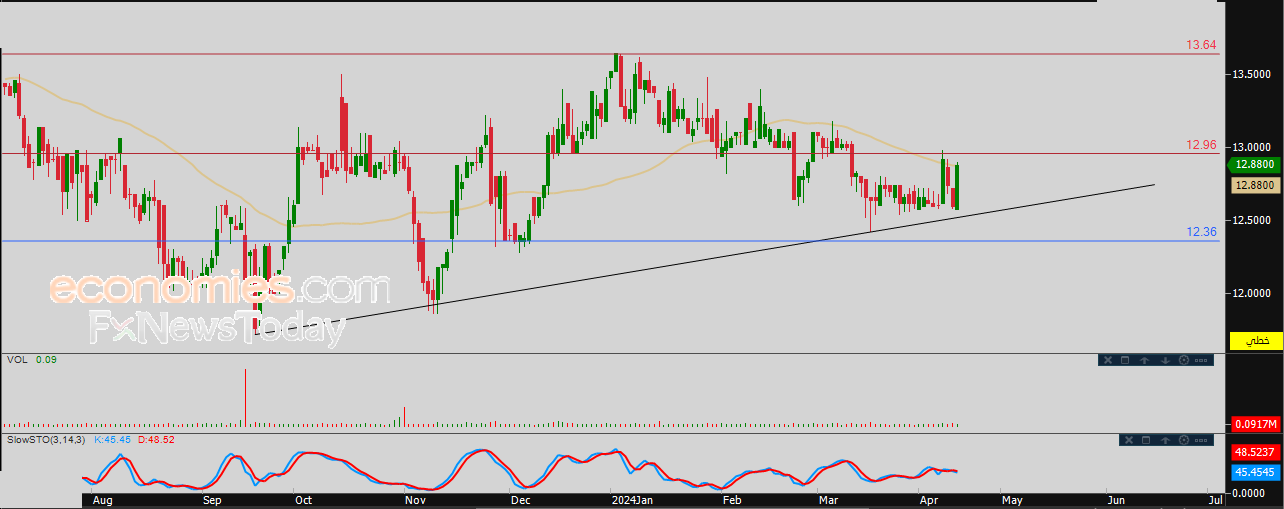Click the VOL value 0.09
1284x509 pixels.
[46, 359]
